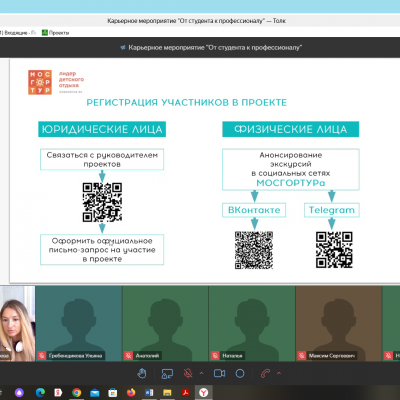Screen dimensions: 400x400
Task: Click the МОСГОРТУР logo on the slide
Action: point(40,82)
